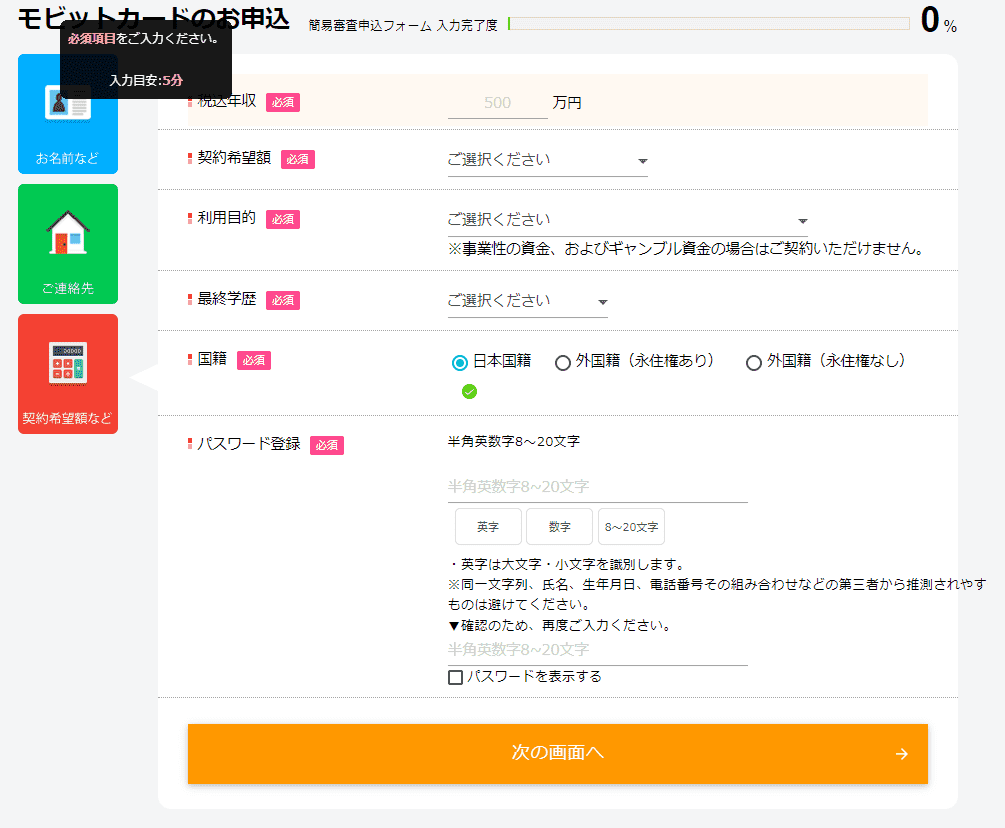The image size is (1005, 828).
Task: Open the お名前など step in sidebar
Action: click(67, 114)
